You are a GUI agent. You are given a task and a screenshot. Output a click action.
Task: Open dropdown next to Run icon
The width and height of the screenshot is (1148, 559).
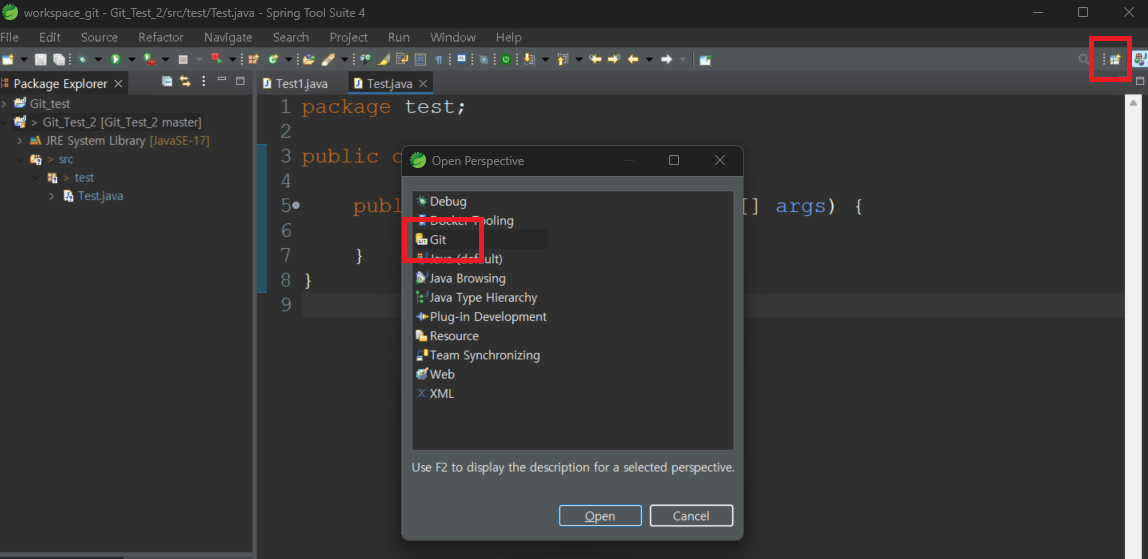(132, 59)
